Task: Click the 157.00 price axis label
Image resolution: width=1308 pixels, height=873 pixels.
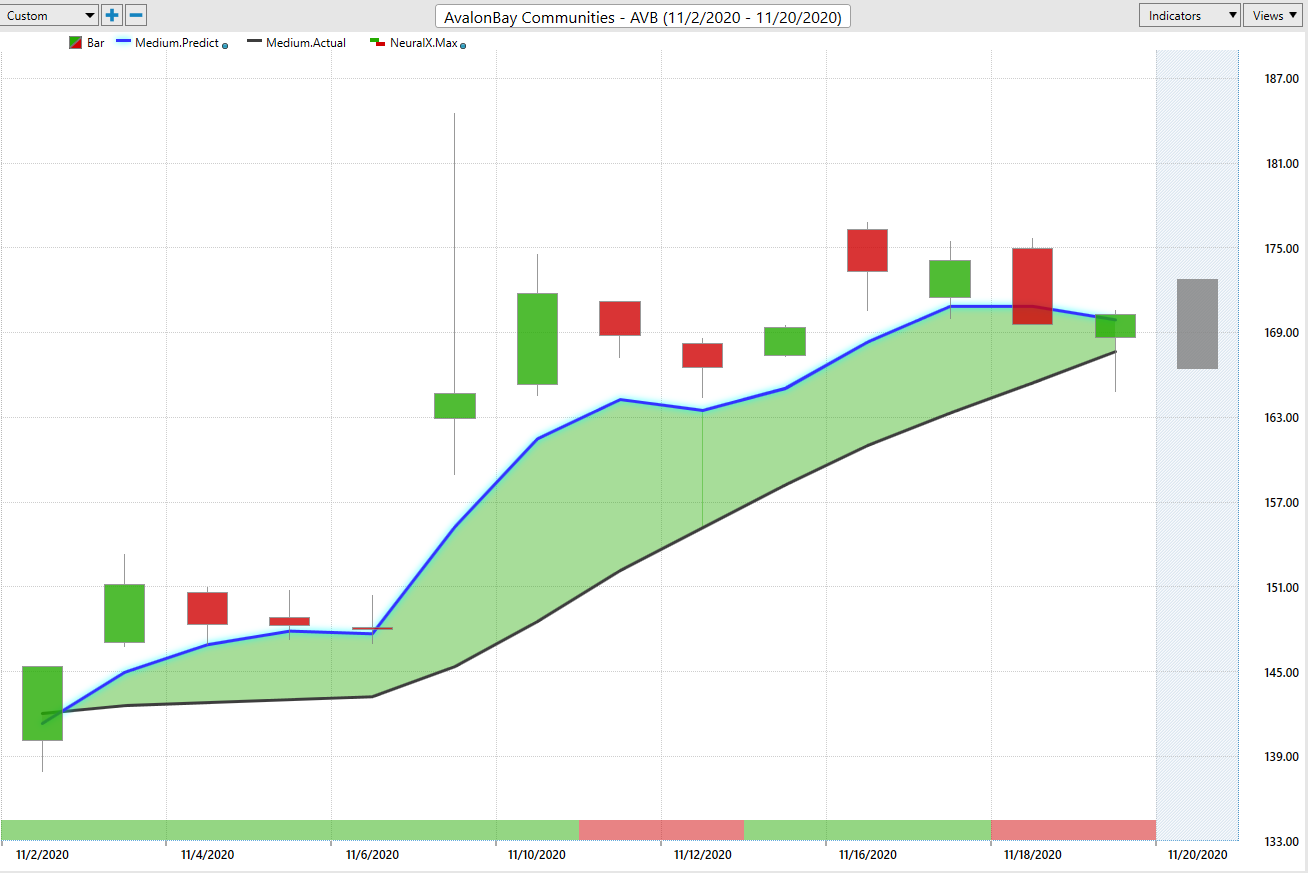Action: pyautogui.click(x=1282, y=503)
